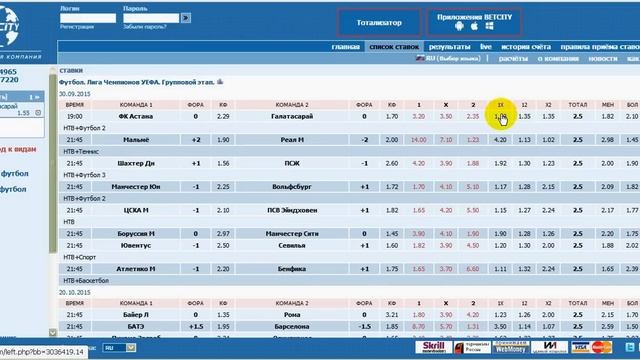Click the BETCITY globe logo

pyautogui.click(x=9, y=25)
